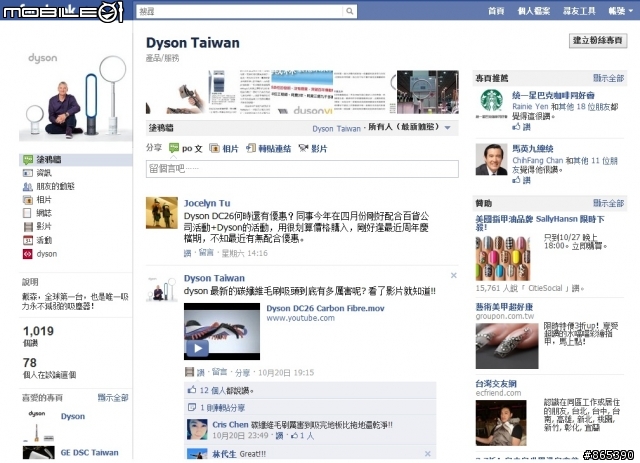Remove the 林代生 Great comment
640x463 pixels.
click(427, 454)
